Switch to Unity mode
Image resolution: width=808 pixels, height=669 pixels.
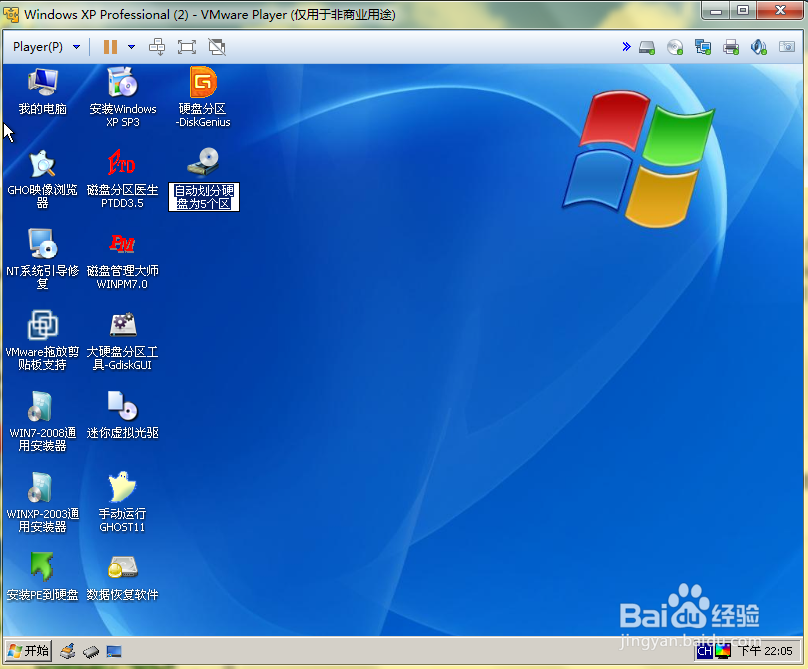click(217, 47)
